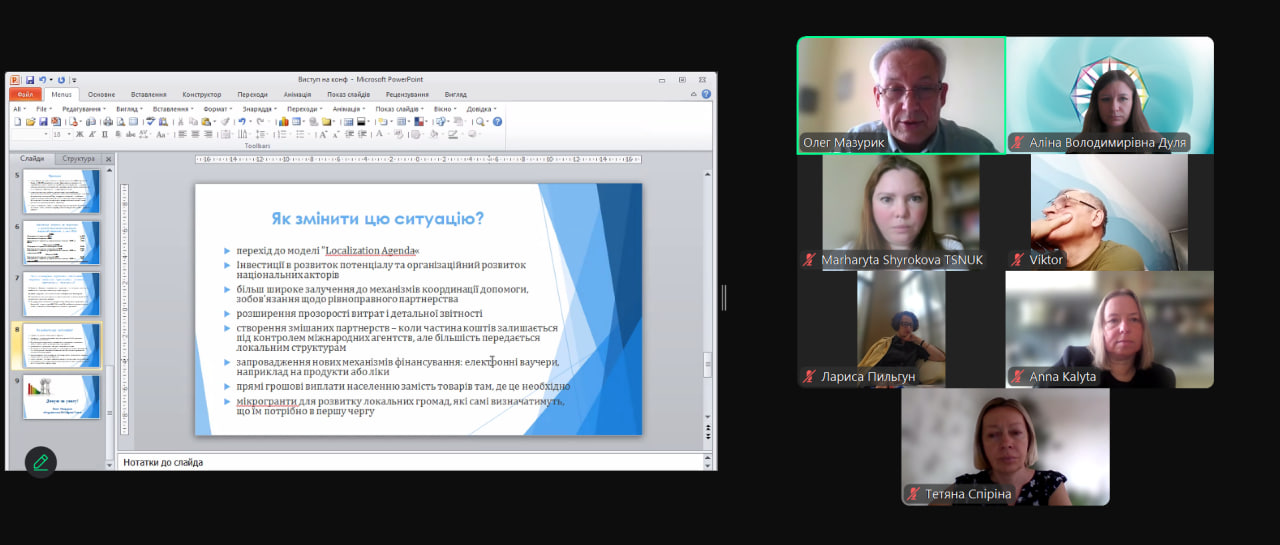
Task: Click the blue Help question mark icon
Action: [497, 122]
